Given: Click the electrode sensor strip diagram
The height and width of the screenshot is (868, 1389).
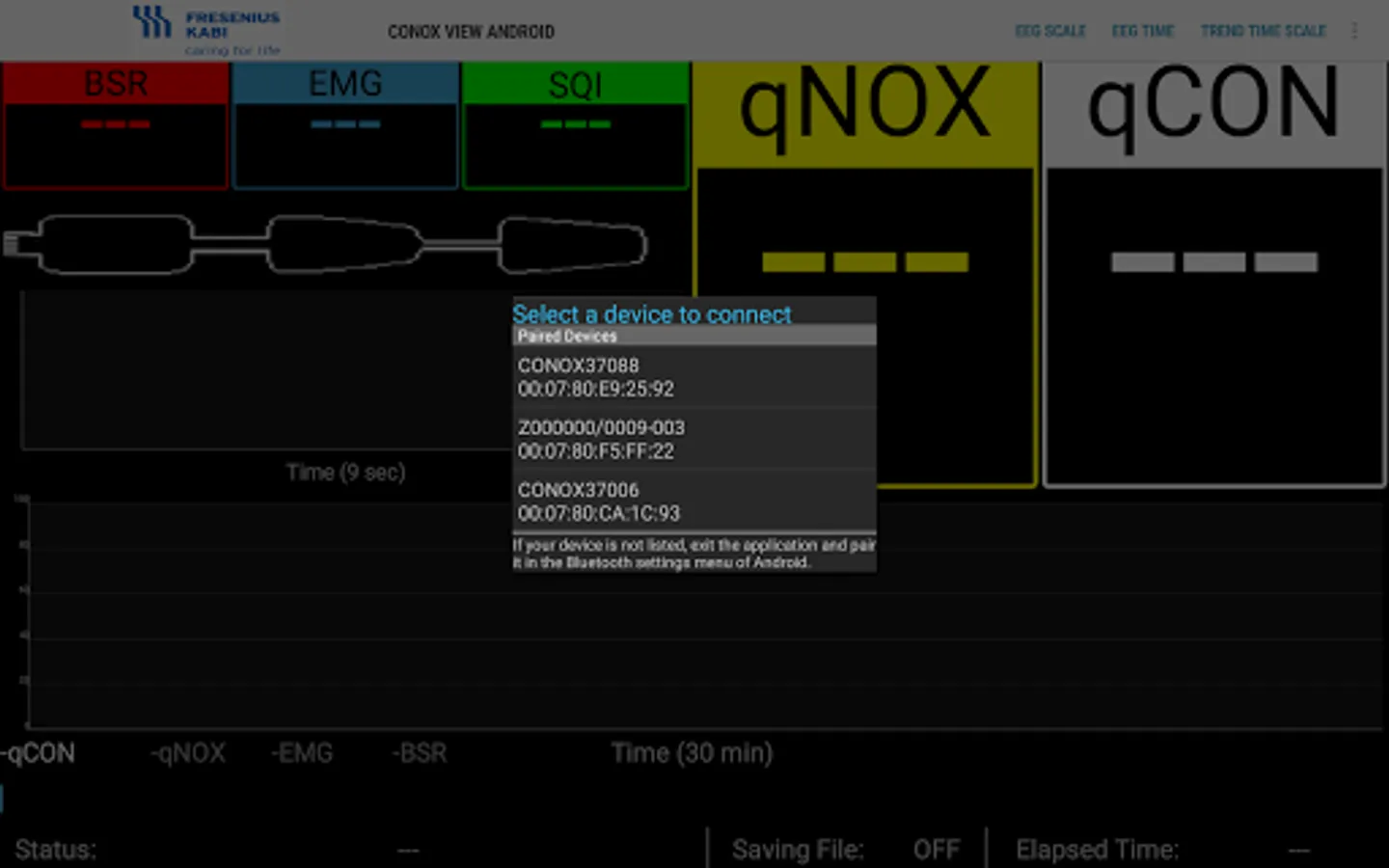Looking at the screenshot, I should click(325, 244).
